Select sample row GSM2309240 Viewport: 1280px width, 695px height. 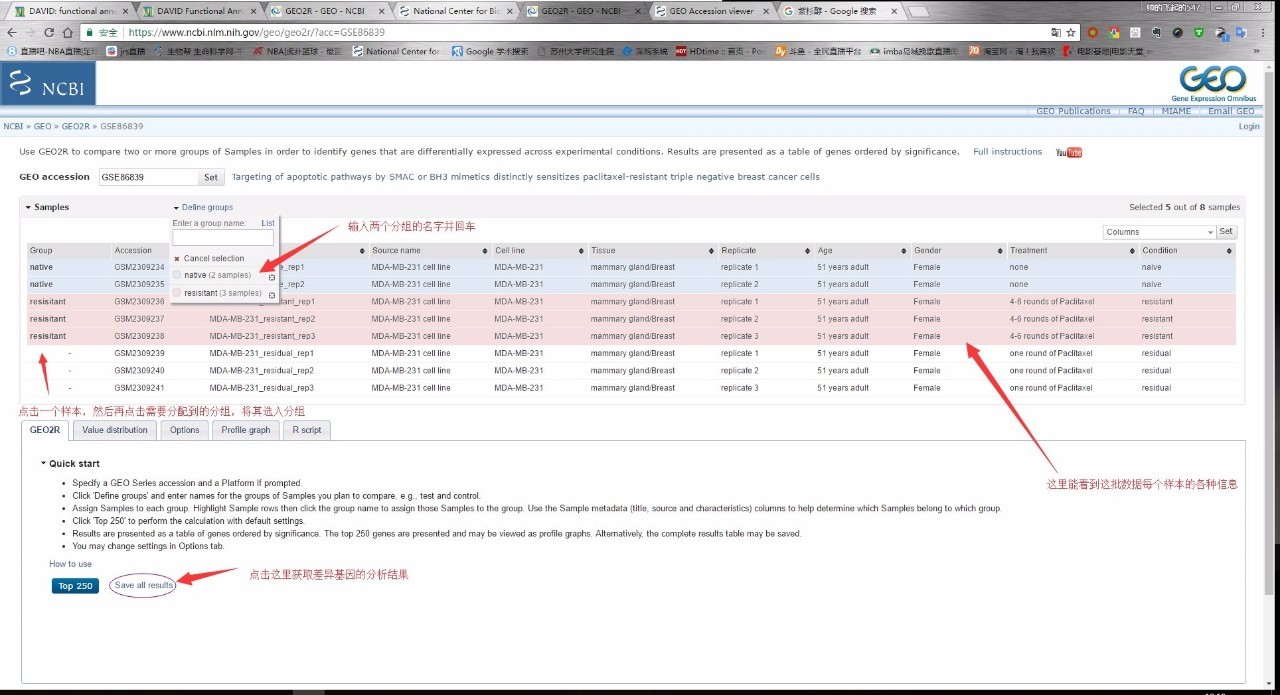(x=631, y=371)
